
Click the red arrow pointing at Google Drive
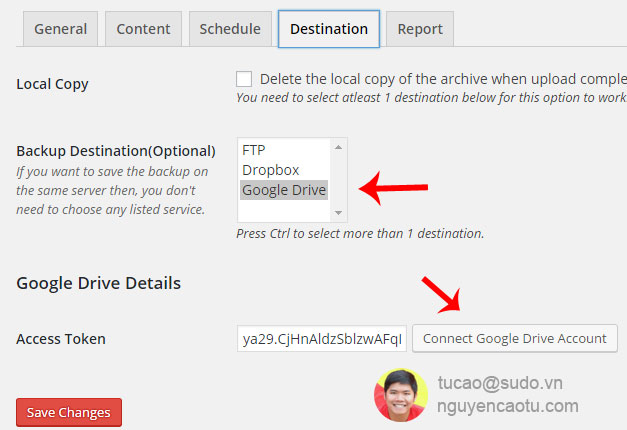click(393, 188)
